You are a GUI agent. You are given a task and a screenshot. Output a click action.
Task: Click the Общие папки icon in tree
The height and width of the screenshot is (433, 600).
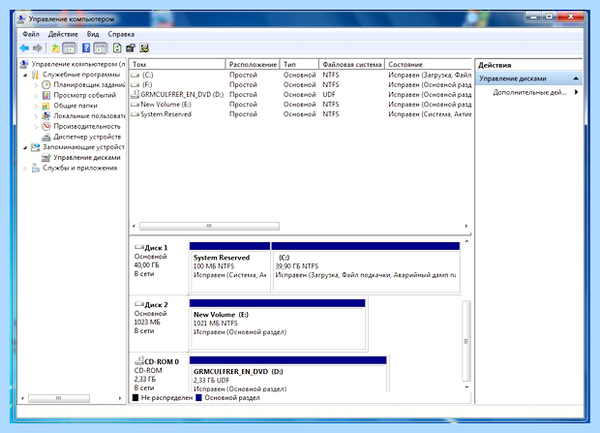[46, 106]
